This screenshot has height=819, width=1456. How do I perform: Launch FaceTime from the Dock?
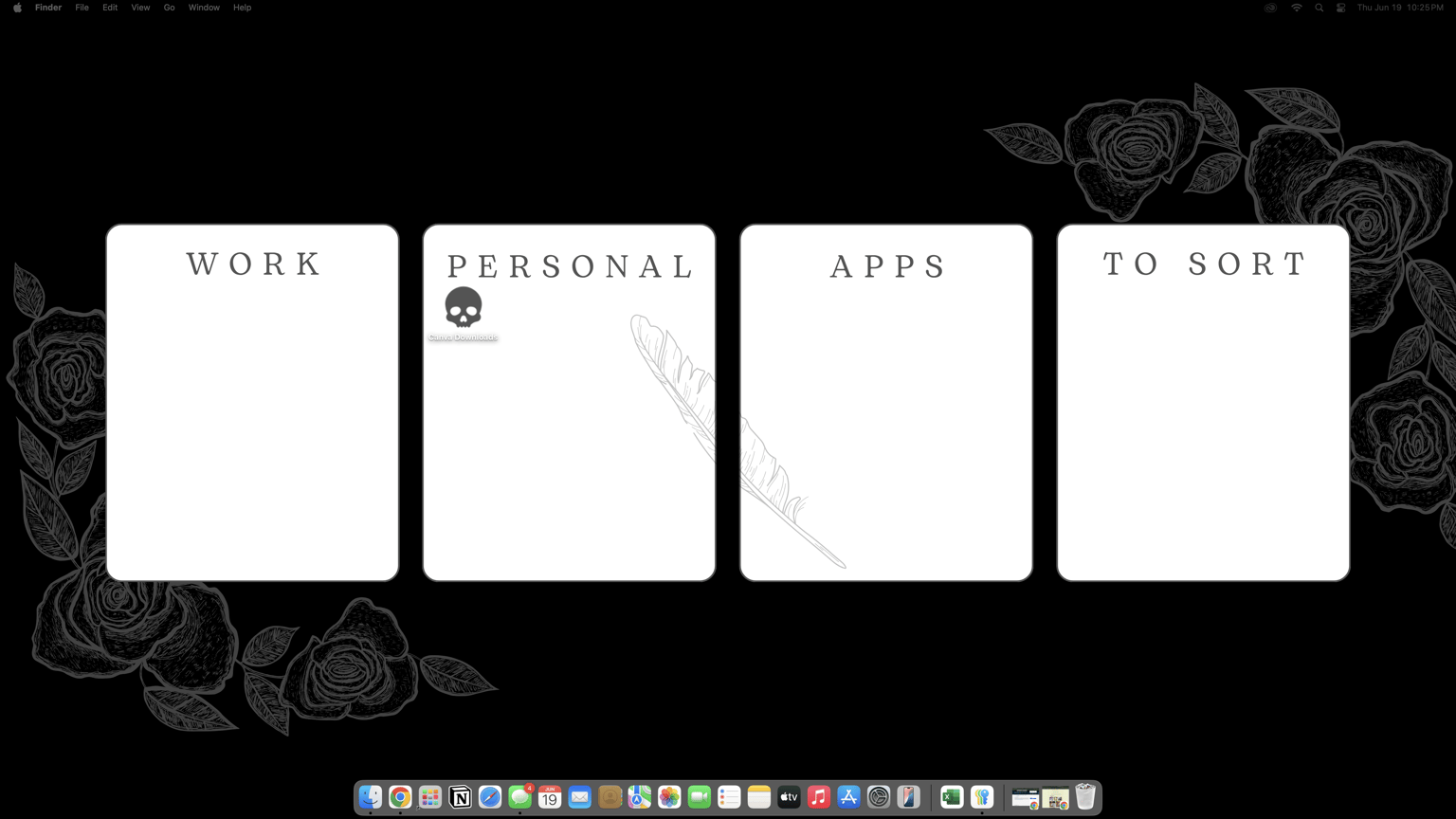pyautogui.click(x=700, y=797)
